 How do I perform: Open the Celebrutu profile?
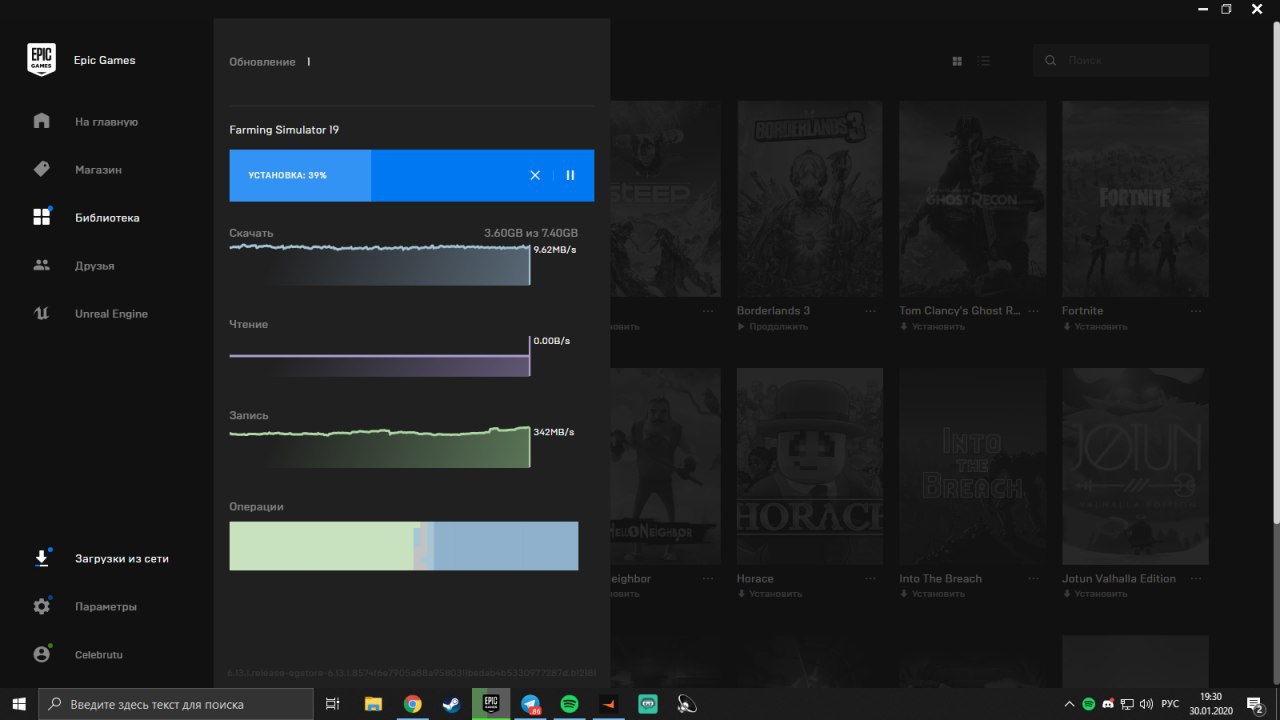pyautogui.click(x=98, y=655)
